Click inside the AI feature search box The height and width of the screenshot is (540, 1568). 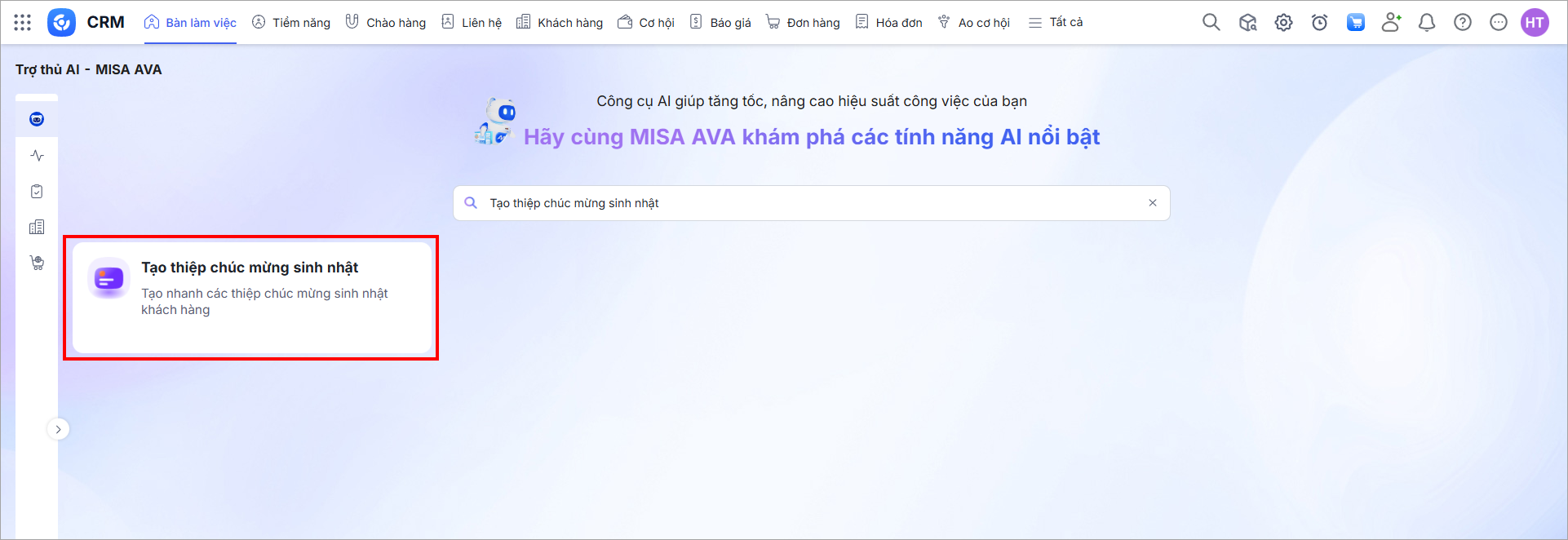pos(808,203)
